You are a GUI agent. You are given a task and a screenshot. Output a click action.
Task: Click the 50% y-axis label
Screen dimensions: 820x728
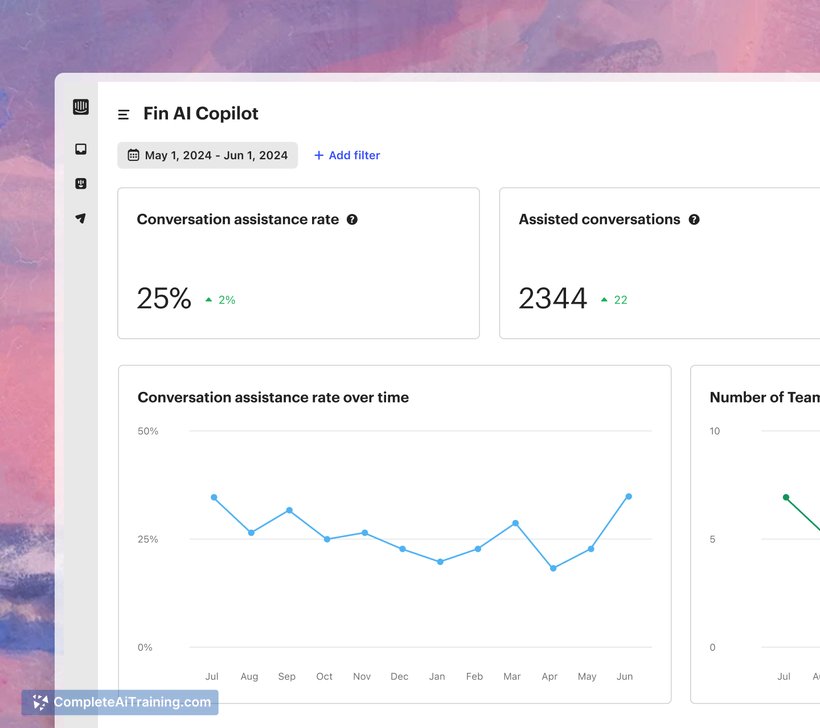(x=147, y=431)
